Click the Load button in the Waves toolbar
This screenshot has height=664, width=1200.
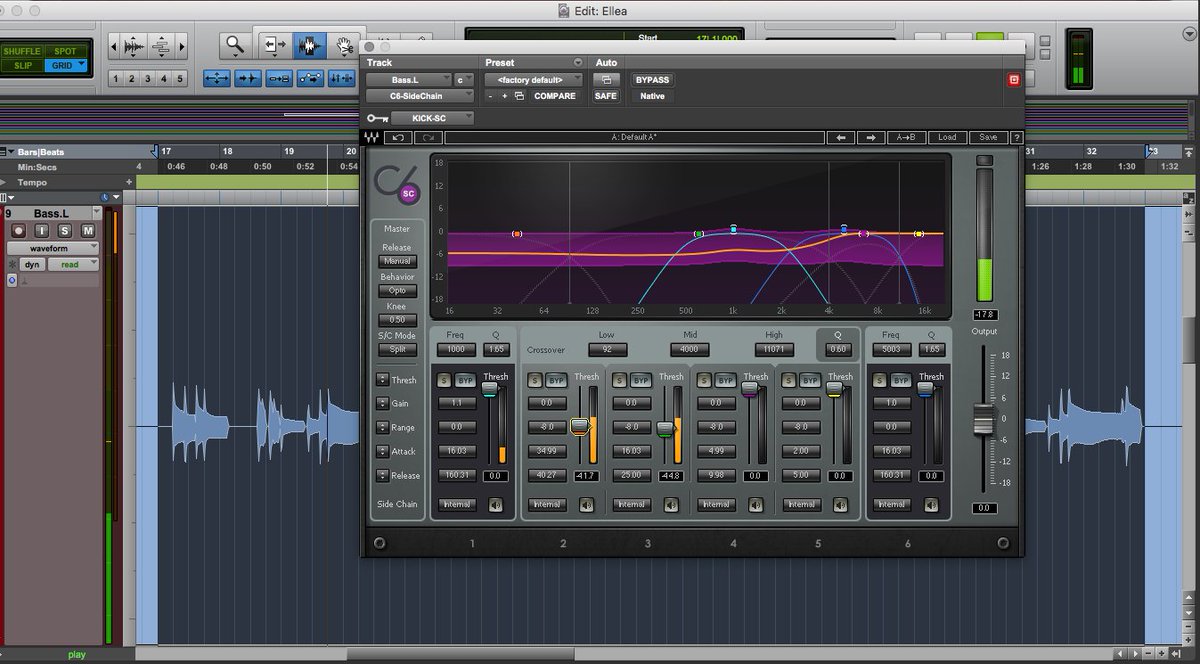coord(946,137)
